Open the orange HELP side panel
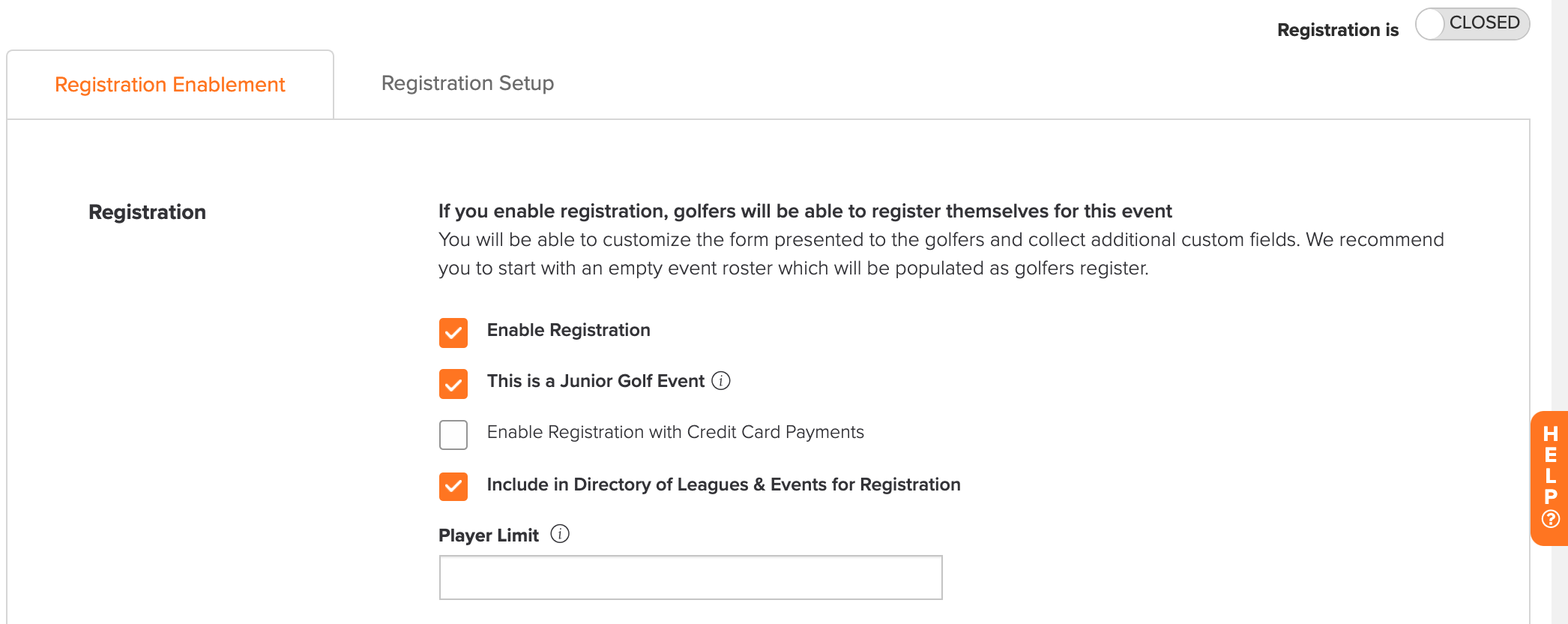Viewport: 1568px width, 624px height. click(x=1549, y=478)
